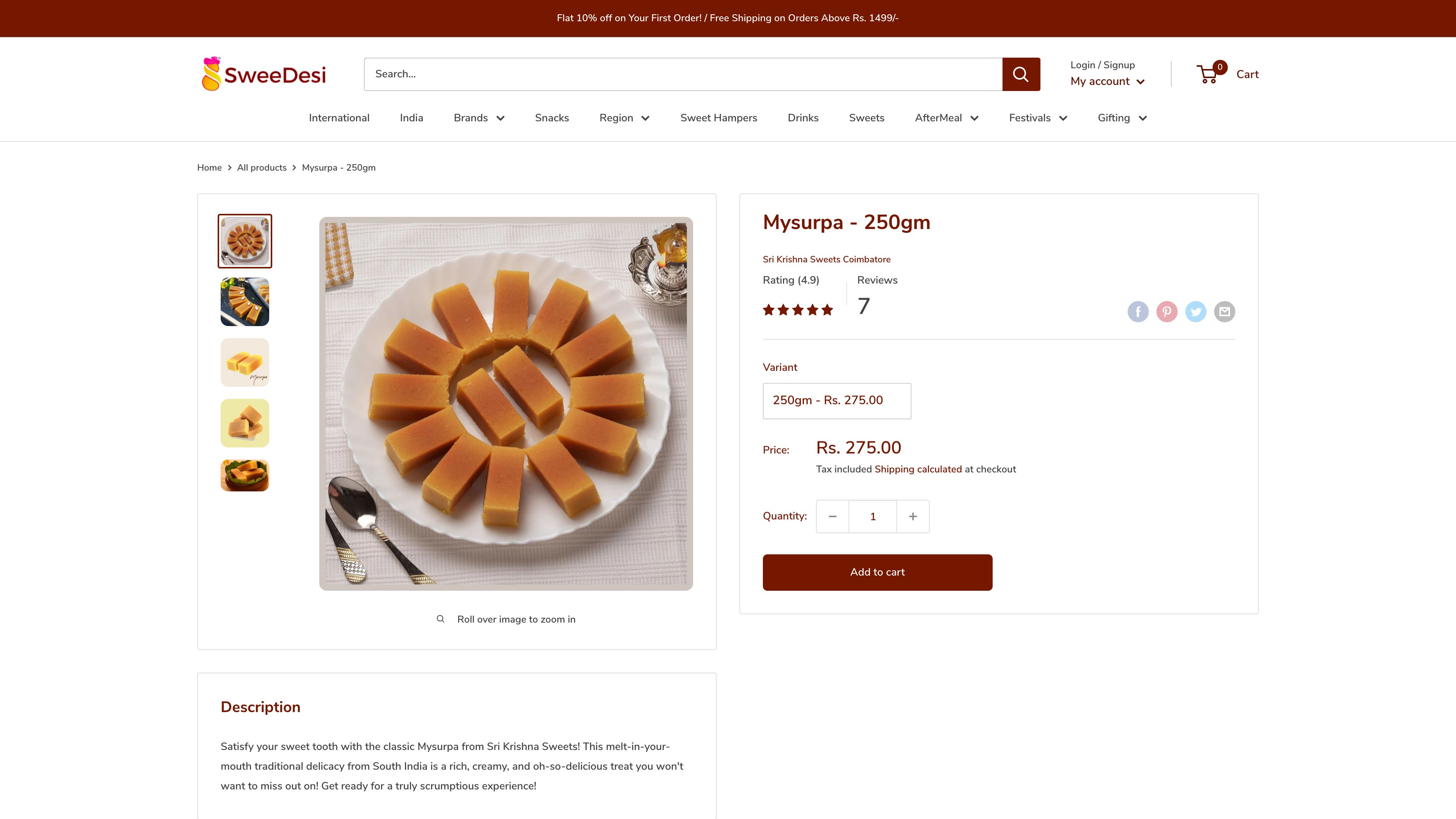This screenshot has width=1456, height=819.
Task: Increase quantity with the plus control
Action: 912,516
